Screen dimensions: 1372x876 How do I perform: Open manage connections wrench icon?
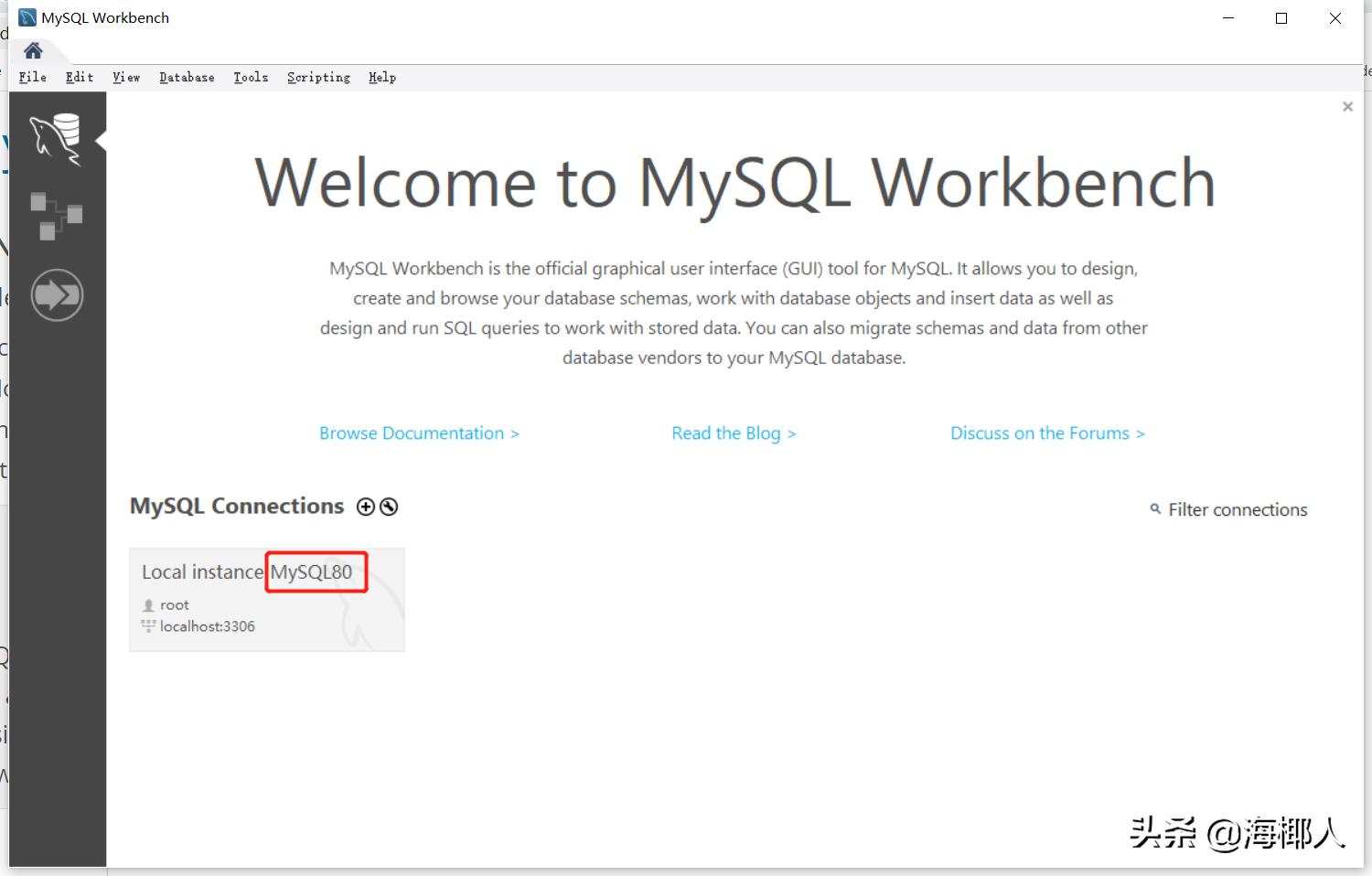(389, 507)
